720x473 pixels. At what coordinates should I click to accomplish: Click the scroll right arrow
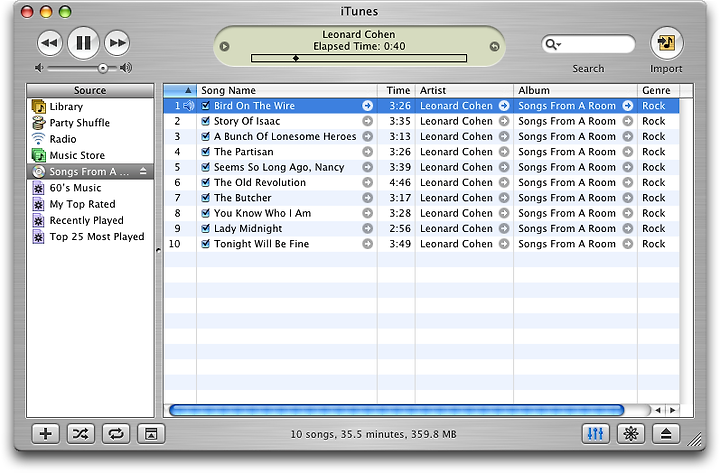(x=672, y=410)
